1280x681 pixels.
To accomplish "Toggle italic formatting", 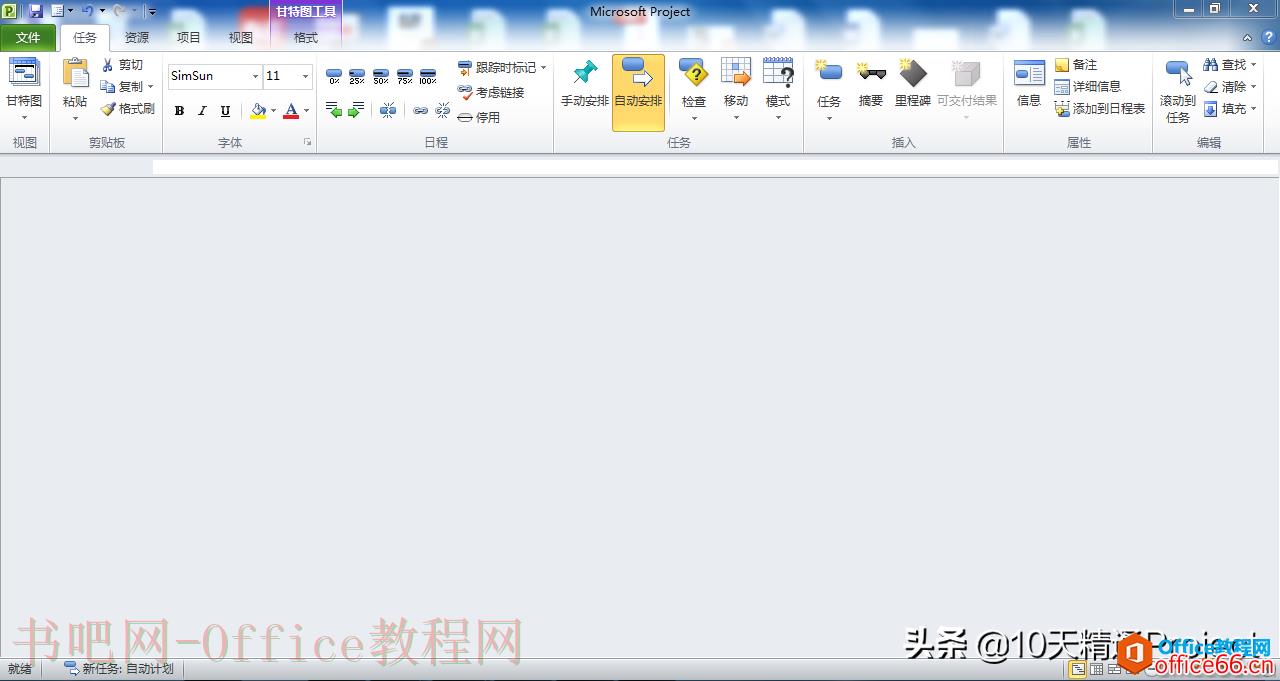I will [202, 111].
